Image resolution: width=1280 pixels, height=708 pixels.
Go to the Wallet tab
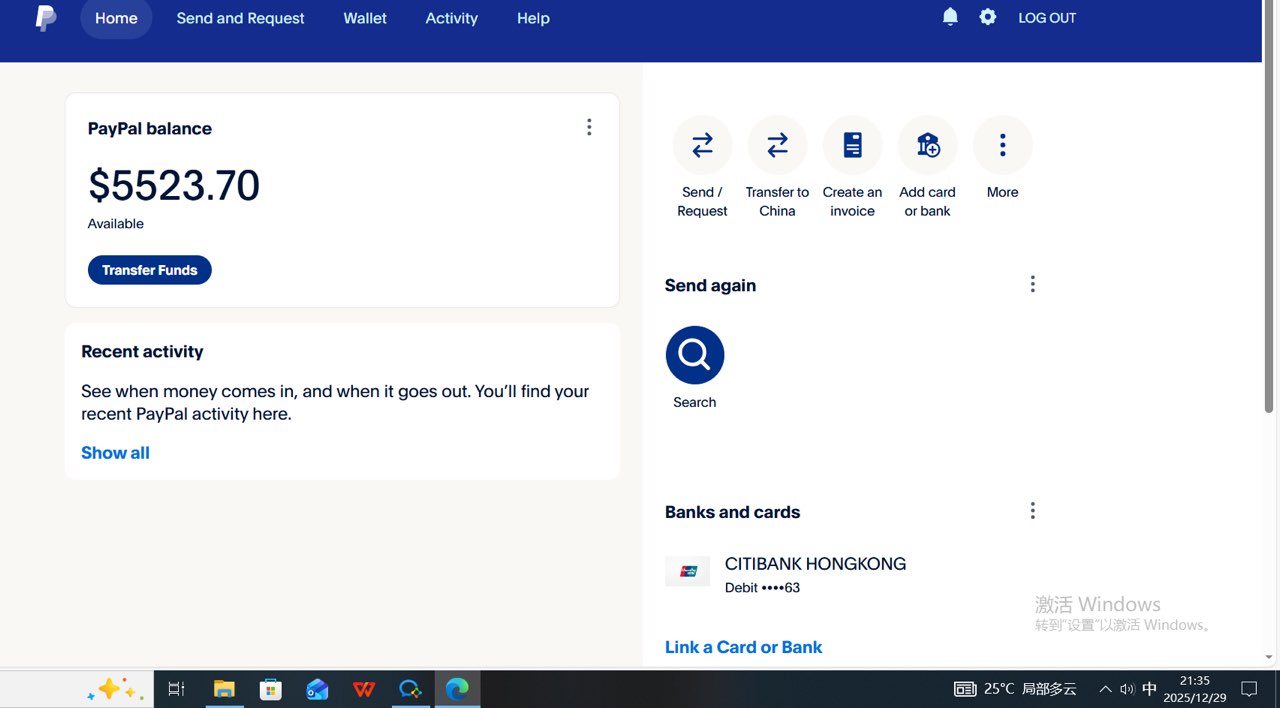coord(364,18)
